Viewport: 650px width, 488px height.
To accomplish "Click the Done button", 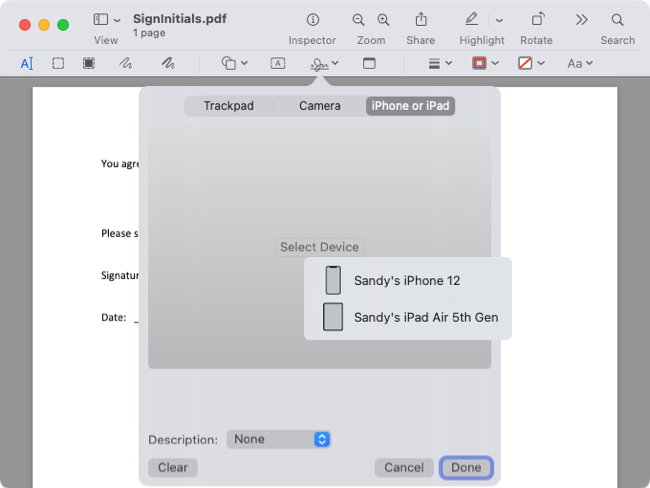I will (x=466, y=468).
